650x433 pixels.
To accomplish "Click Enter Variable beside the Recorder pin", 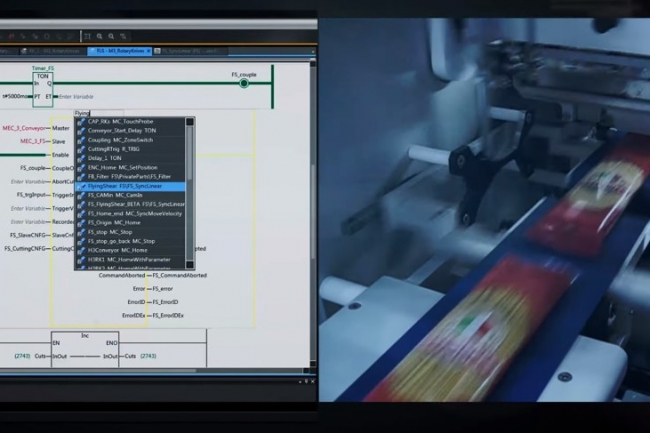I will [28, 222].
